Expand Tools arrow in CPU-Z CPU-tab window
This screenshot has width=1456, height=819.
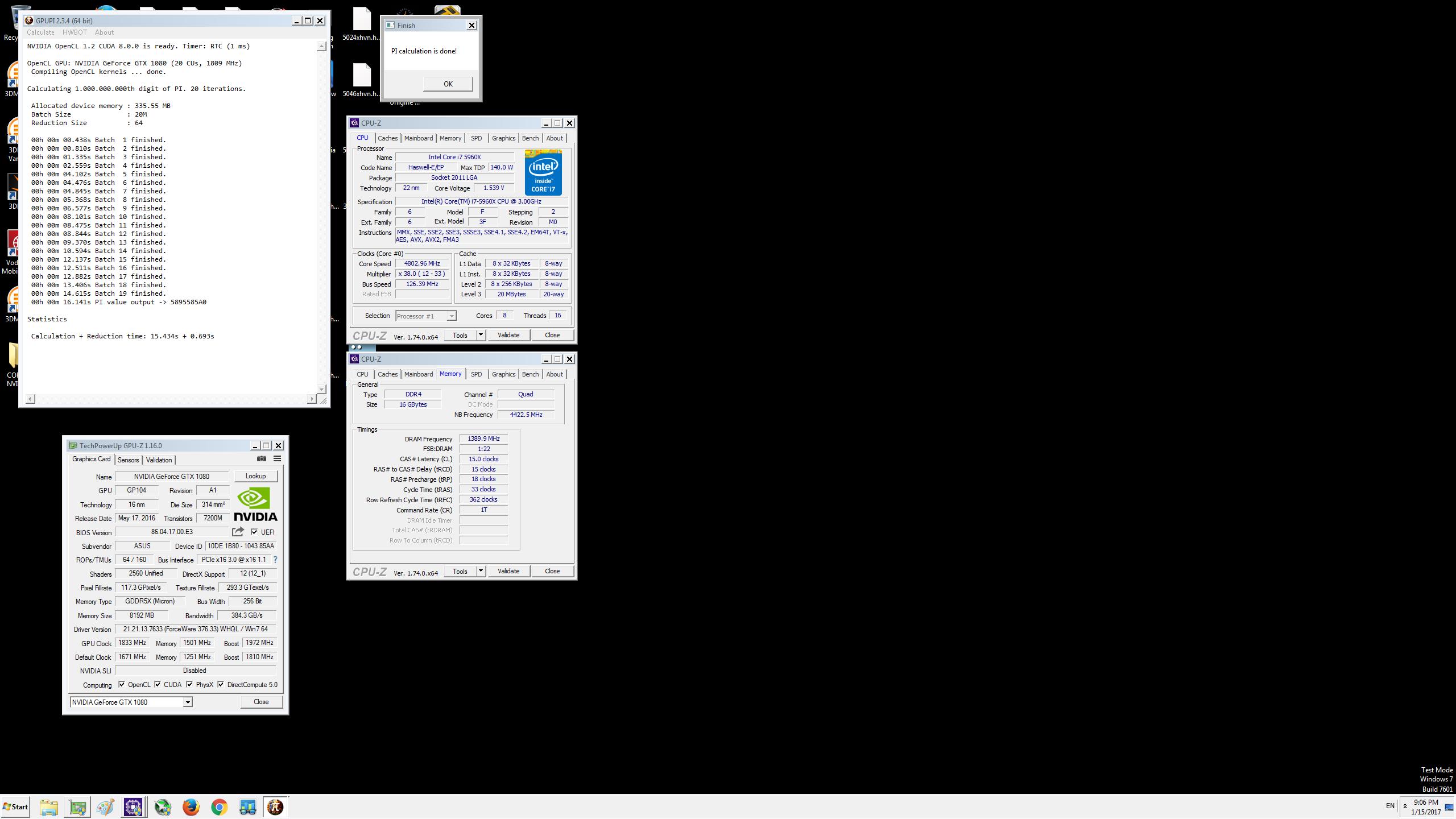point(481,335)
